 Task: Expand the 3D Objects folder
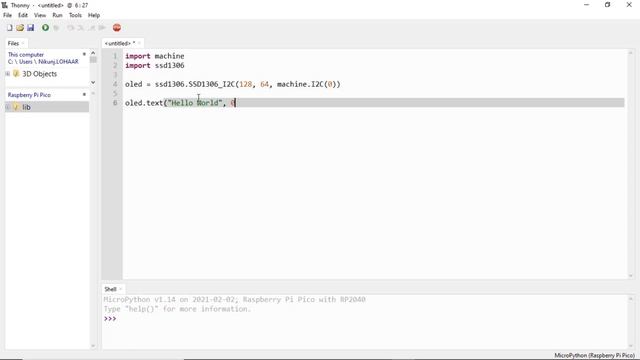click(x=8, y=73)
